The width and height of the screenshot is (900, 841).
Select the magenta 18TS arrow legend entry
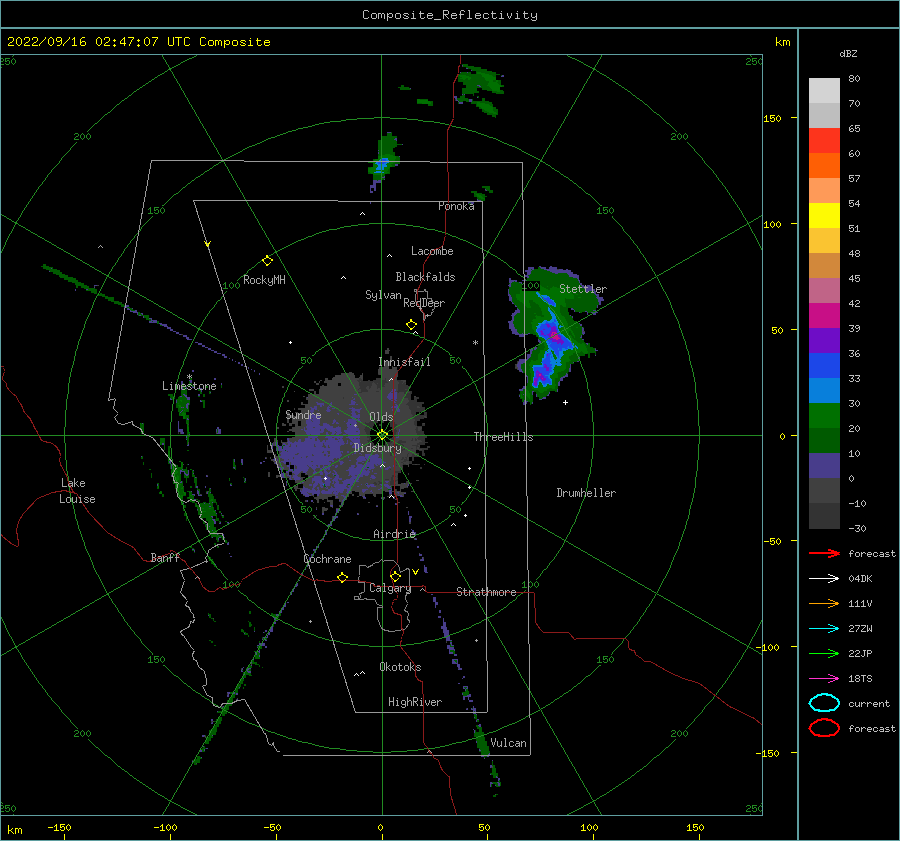point(824,679)
